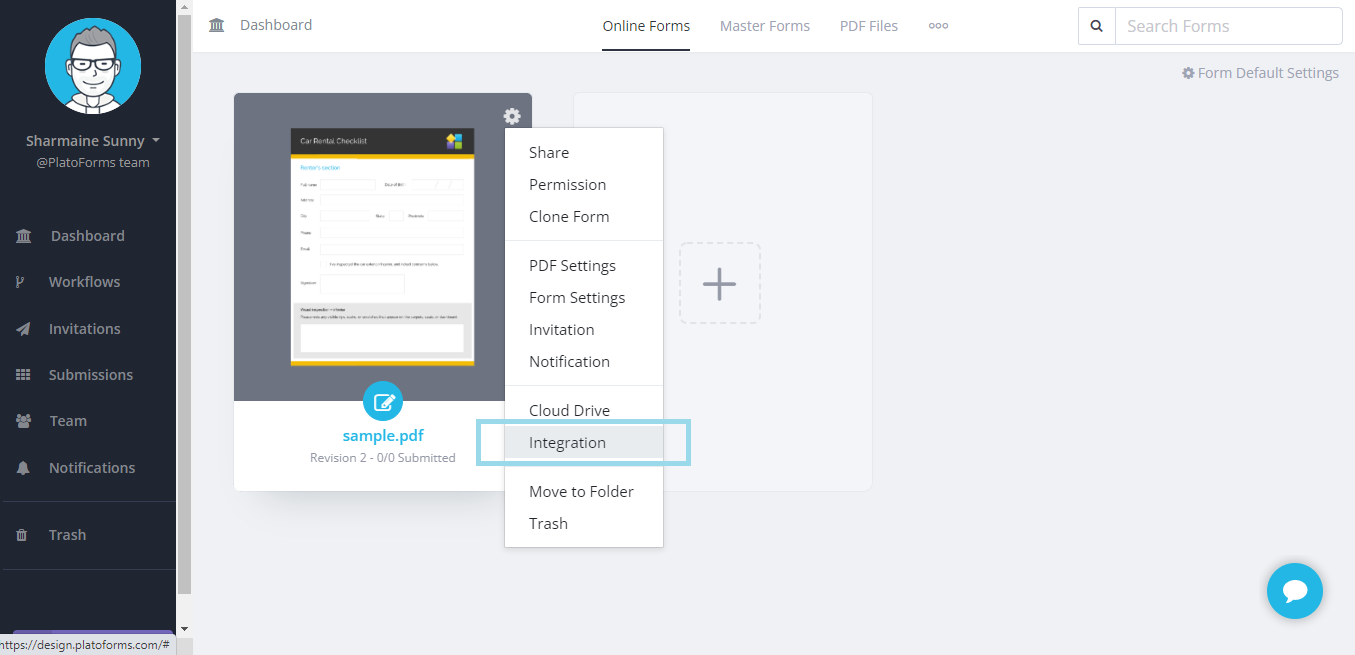Click the sidebar scrollbar down arrow
This screenshot has width=1355, height=655.
click(184, 628)
